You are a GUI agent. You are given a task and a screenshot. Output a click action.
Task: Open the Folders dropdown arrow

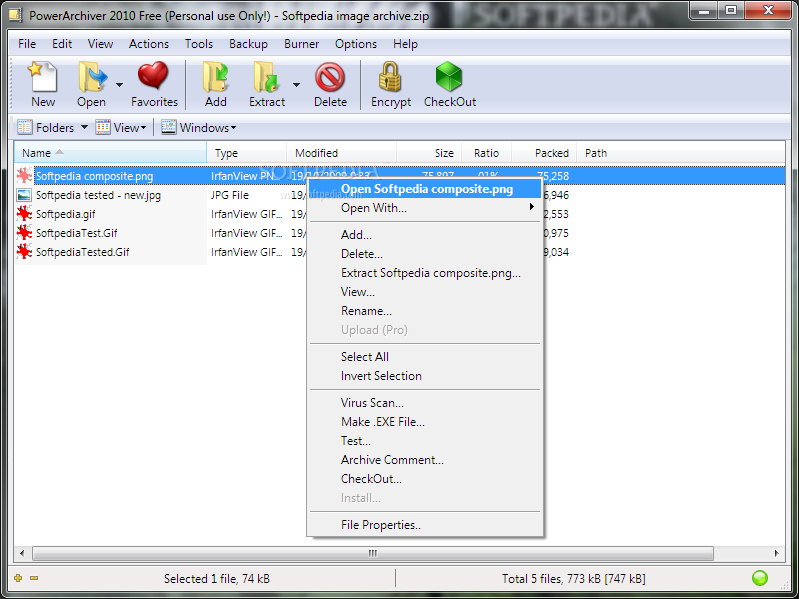pyautogui.click(x=85, y=127)
